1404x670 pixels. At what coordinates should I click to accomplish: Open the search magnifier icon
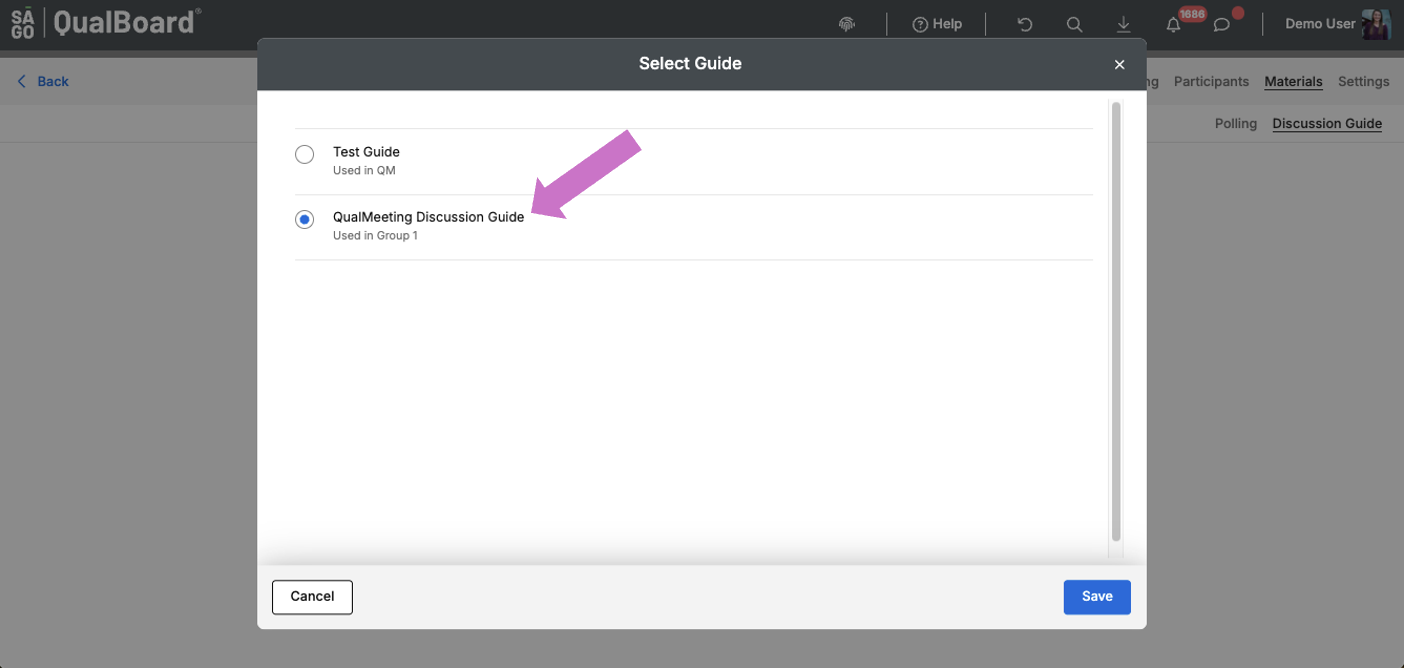pos(1074,24)
